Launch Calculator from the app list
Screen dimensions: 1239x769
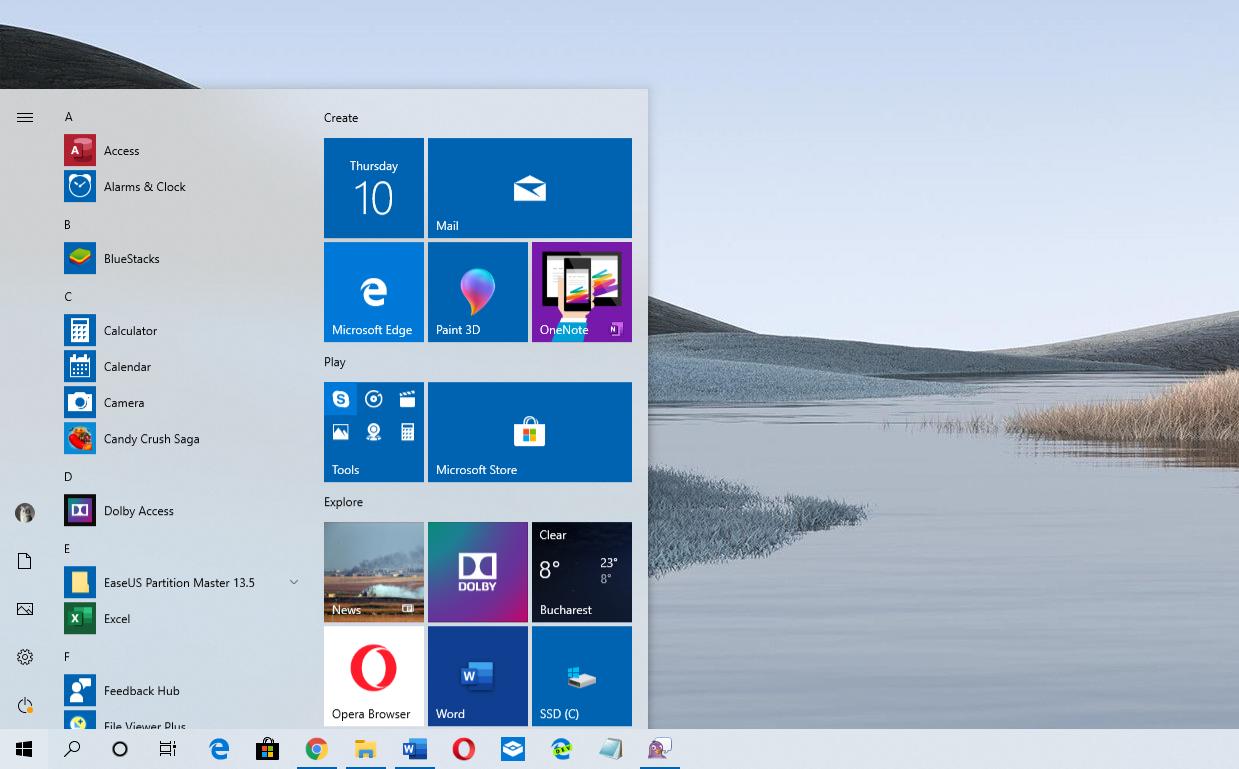click(184, 331)
